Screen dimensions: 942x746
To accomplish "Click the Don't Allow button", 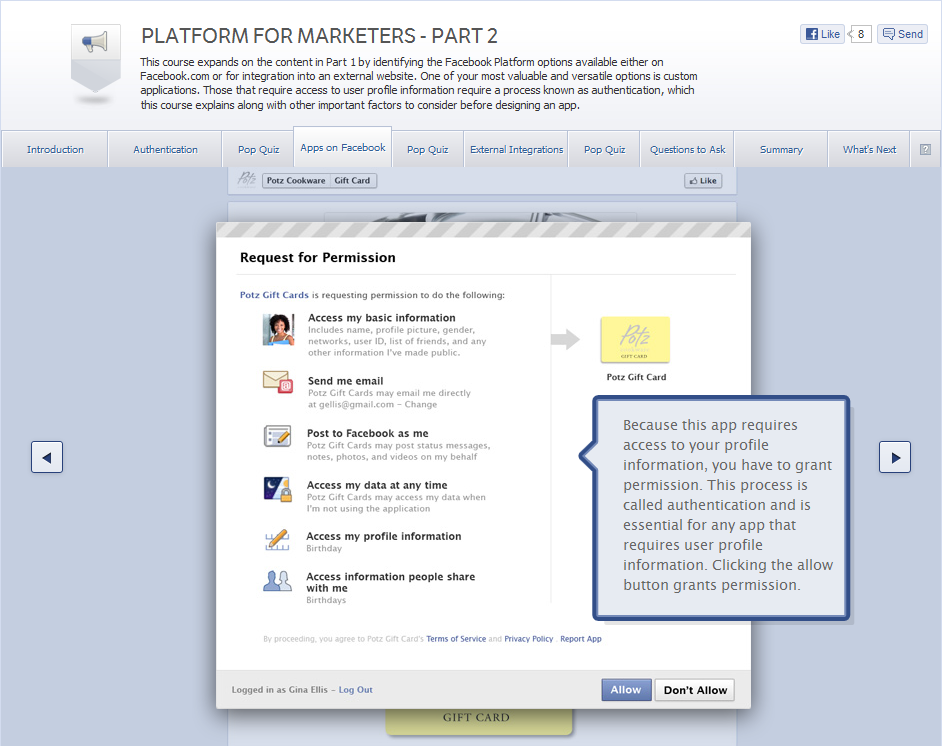I will (695, 690).
